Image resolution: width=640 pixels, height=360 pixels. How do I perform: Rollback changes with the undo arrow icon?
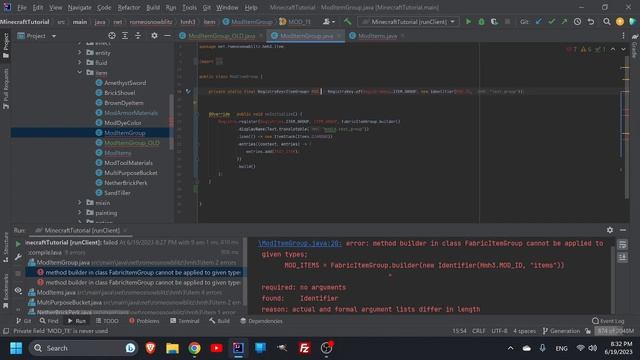tap(591, 22)
